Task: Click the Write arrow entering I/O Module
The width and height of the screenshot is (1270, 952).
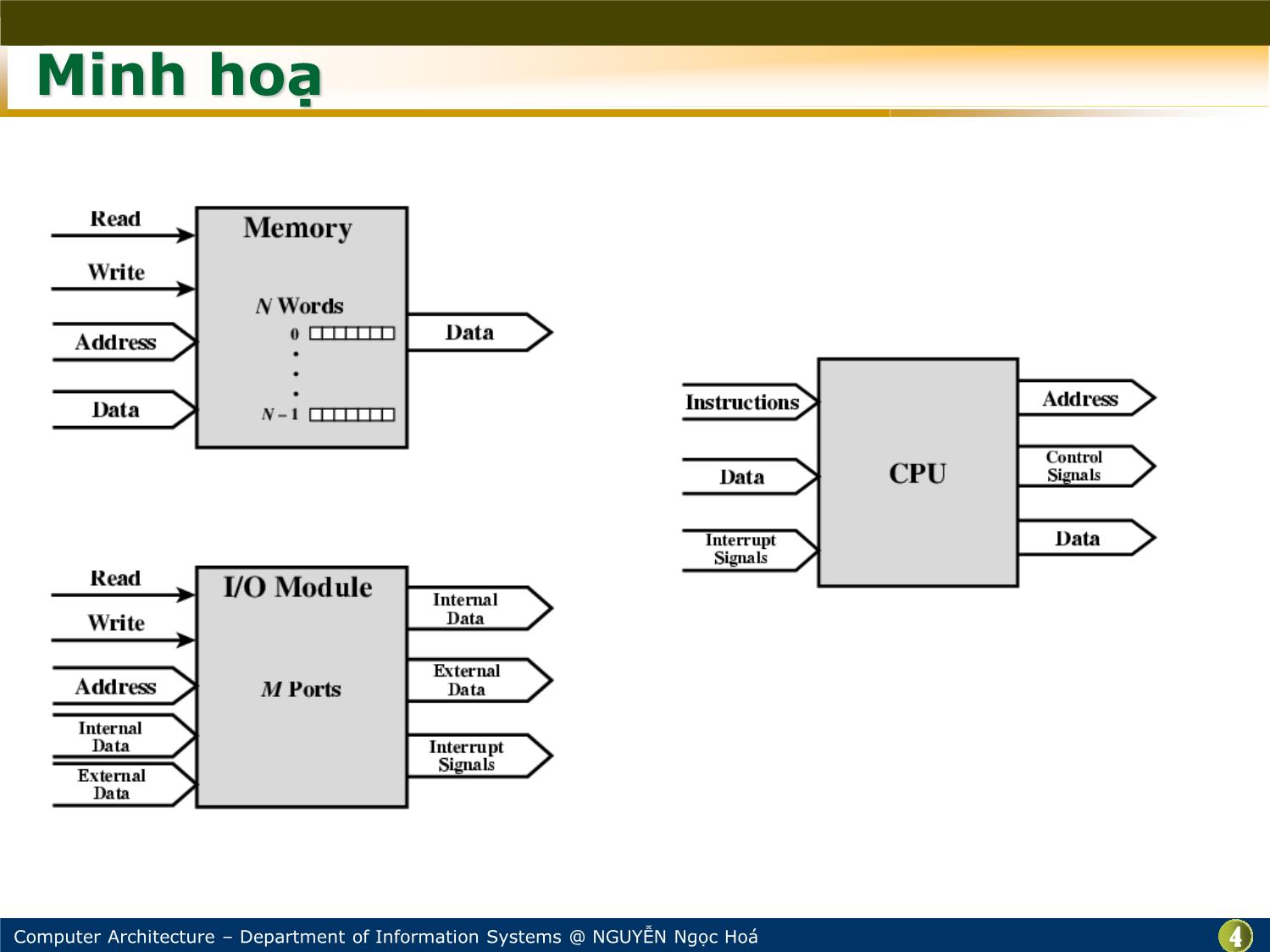Action: pyautogui.click(x=124, y=639)
